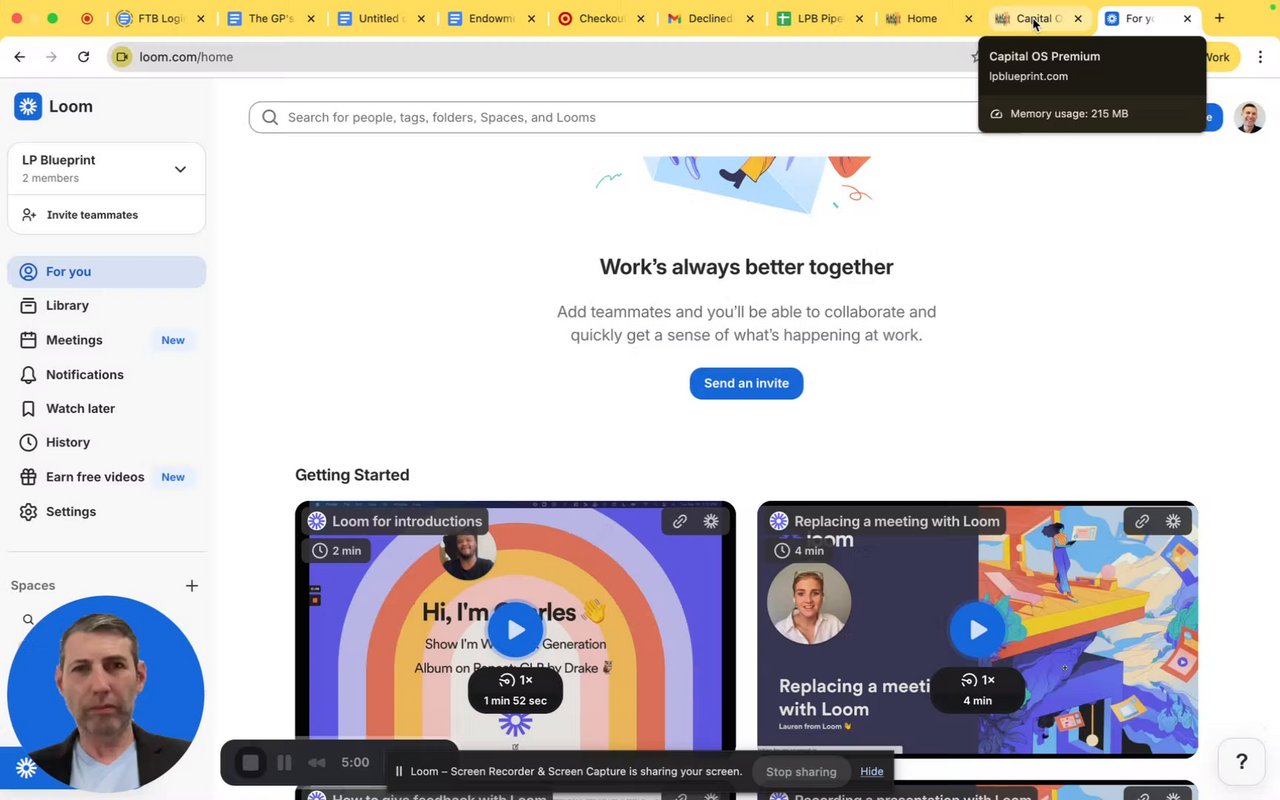Click Loom AI icon on Loom for introductions

point(711,521)
